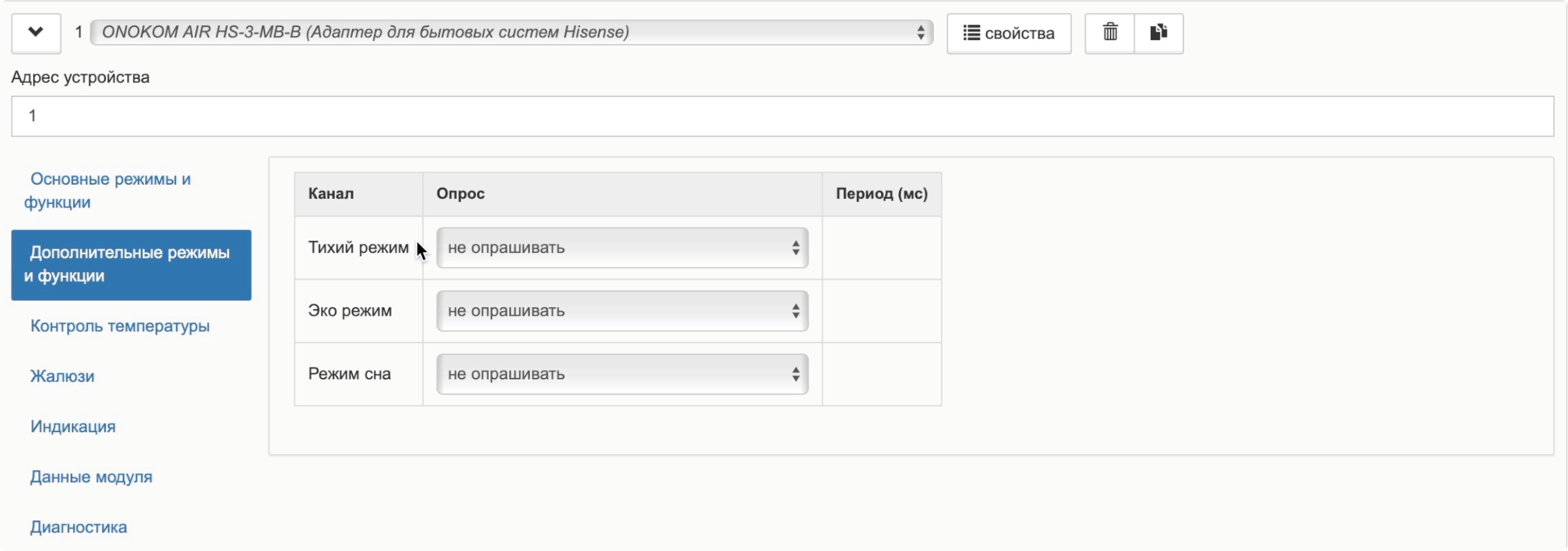Open свойства properties button
This screenshot has height=551, width=1568.
click(1009, 34)
